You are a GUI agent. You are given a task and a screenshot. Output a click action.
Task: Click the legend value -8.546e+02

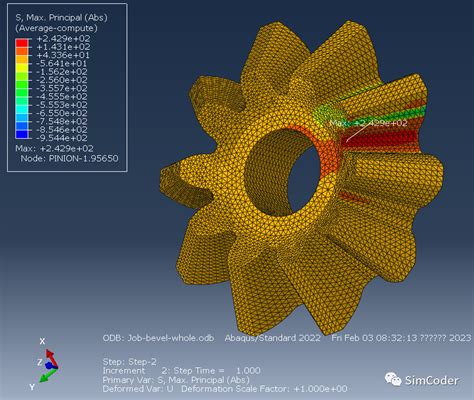[x=62, y=130]
